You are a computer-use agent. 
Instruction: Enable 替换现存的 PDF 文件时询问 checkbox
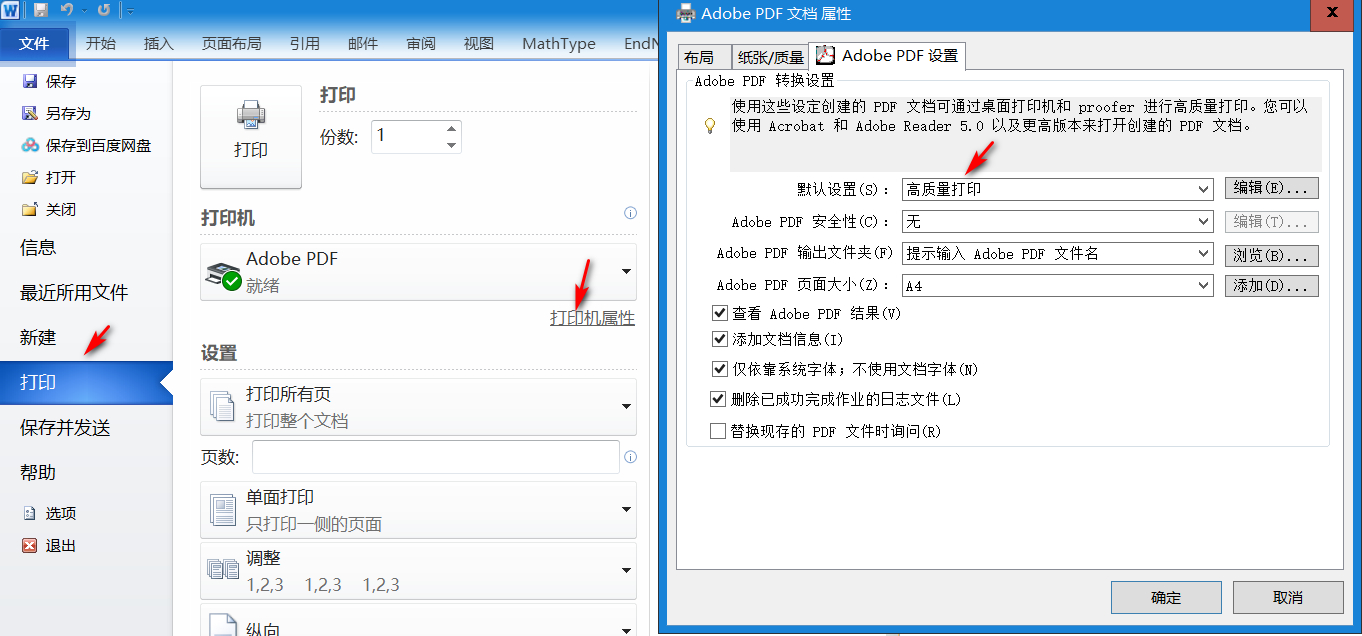[x=718, y=431]
